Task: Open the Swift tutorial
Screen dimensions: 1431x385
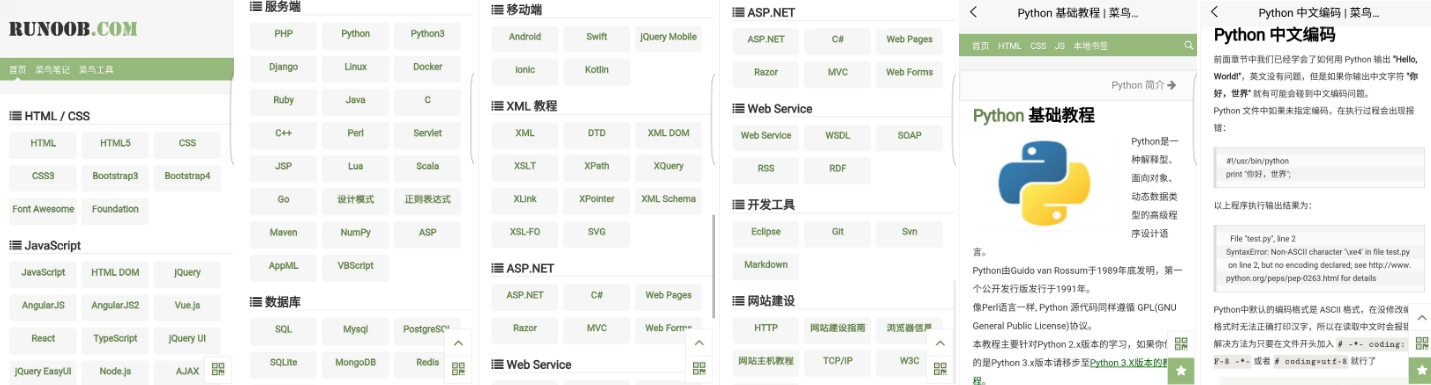Action: 597,38
